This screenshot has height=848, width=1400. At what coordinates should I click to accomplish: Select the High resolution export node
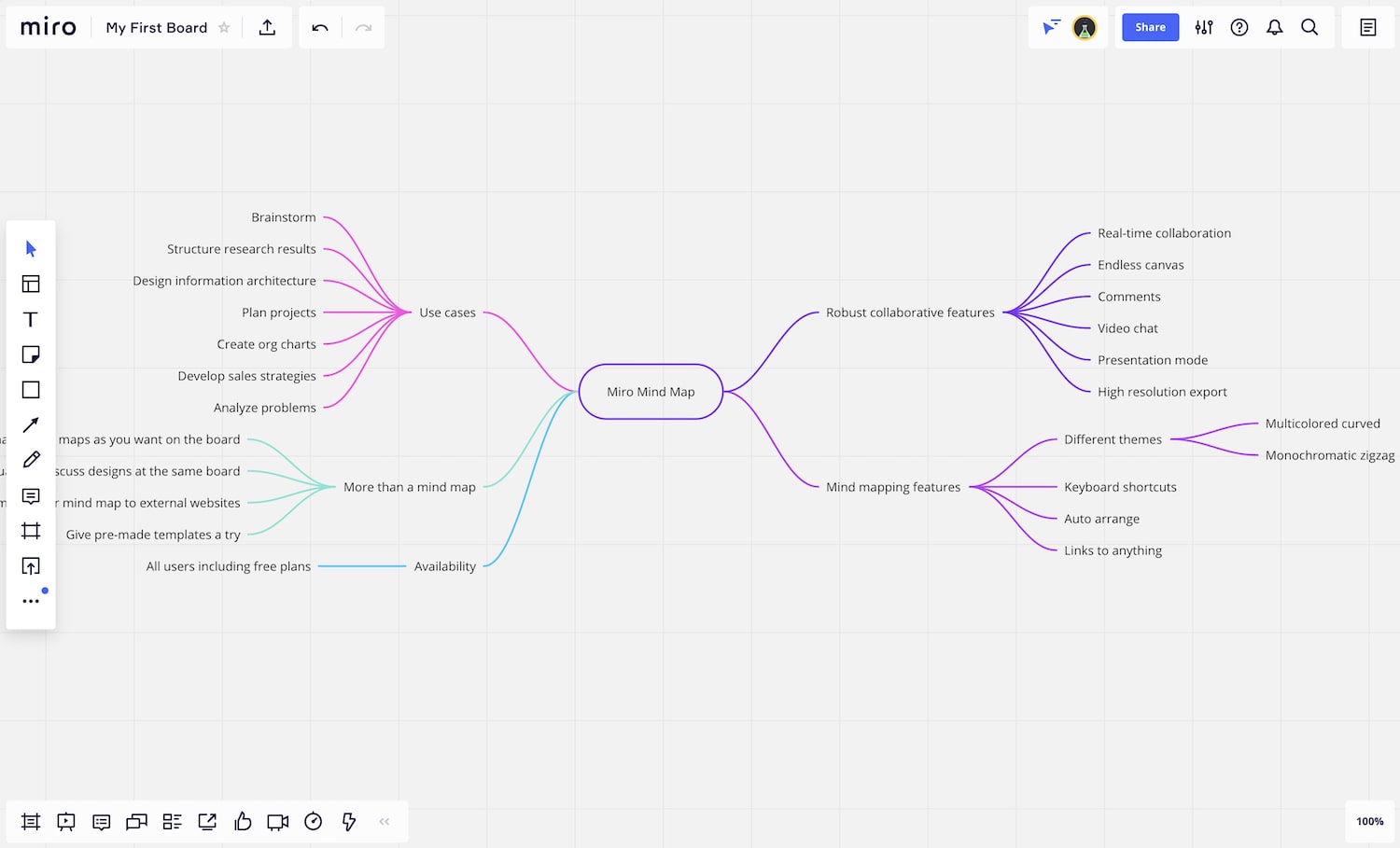coord(1162,392)
